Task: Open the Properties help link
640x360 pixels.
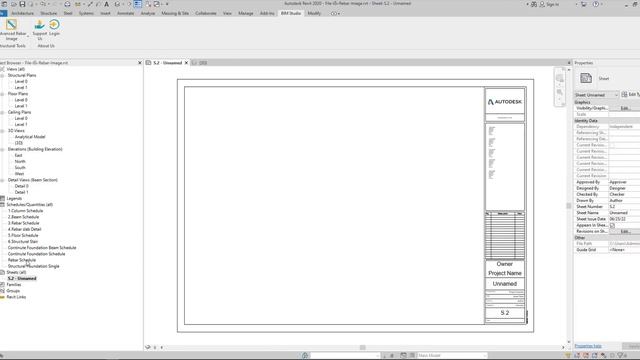Action: [588, 346]
